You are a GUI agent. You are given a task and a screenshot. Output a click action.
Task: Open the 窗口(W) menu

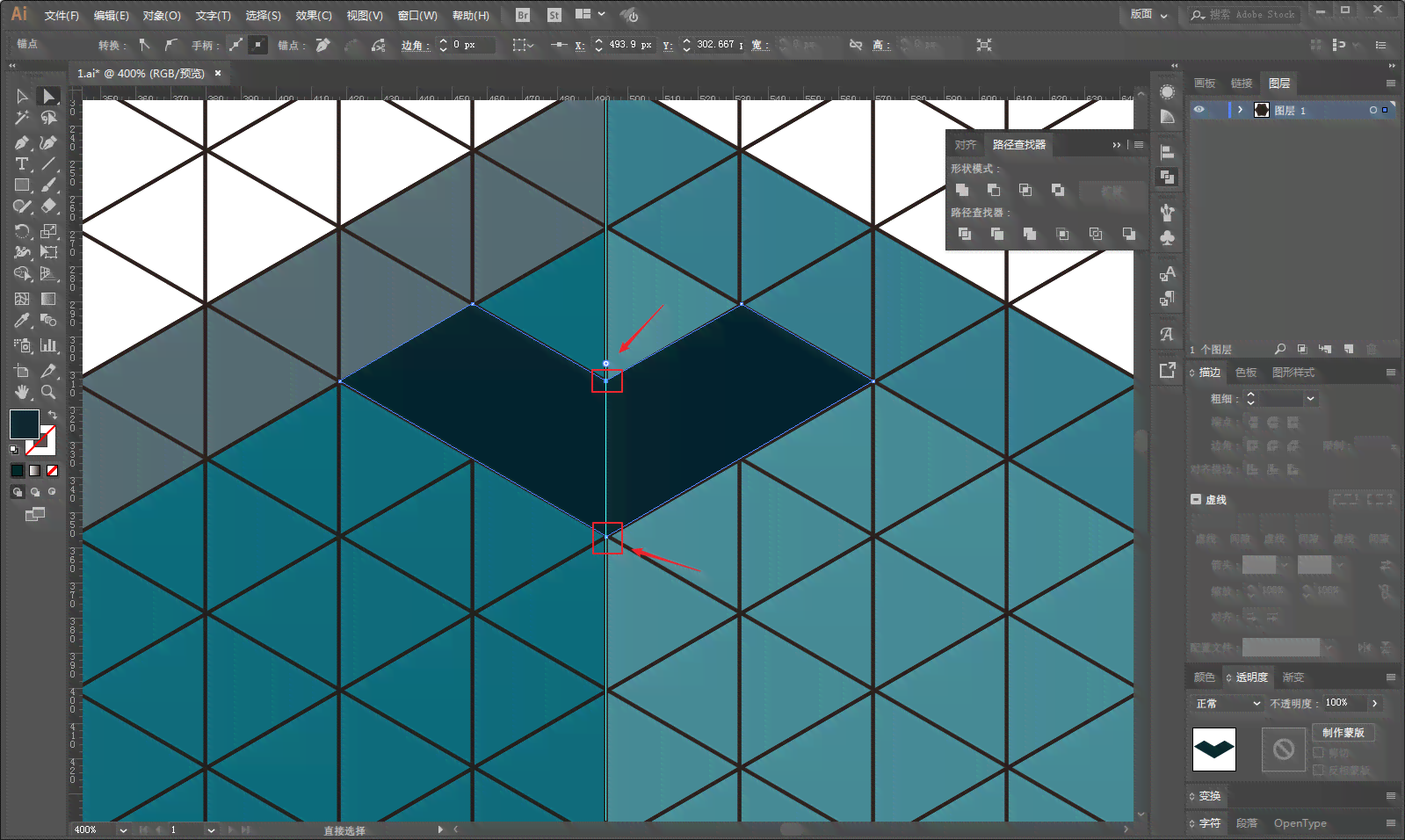[x=417, y=16]
